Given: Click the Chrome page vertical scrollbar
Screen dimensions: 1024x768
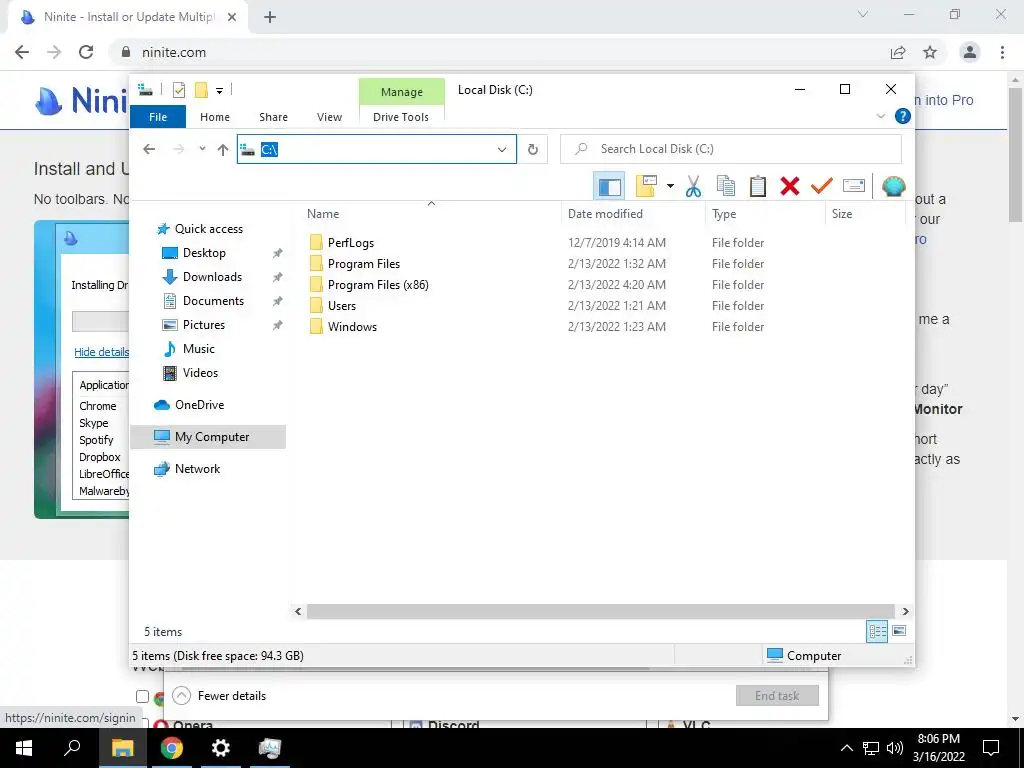Looking at the screenshot, I should [x=1016, y=154].
